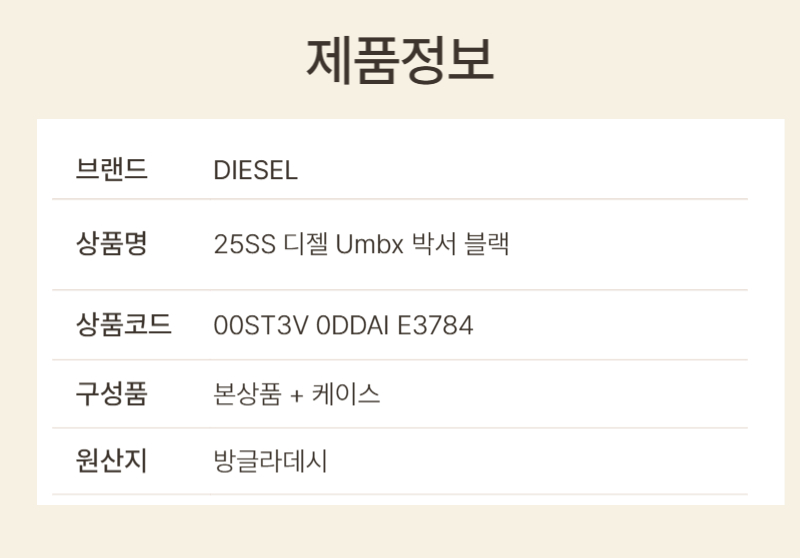The image size is (800, 558).
Task: Click the 구성품 label
Action: (111, 394)
